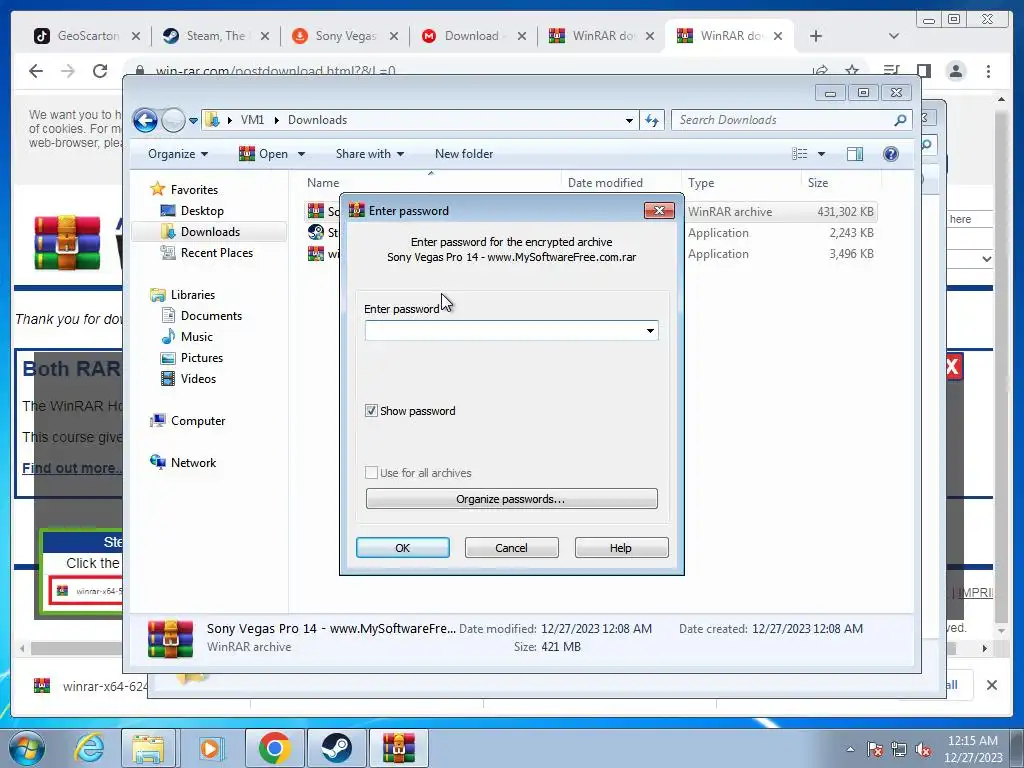Viewport: 1024px width, 768px height.
Task: Switch to the GeoScarton browser tab
Action: point(88,36)
